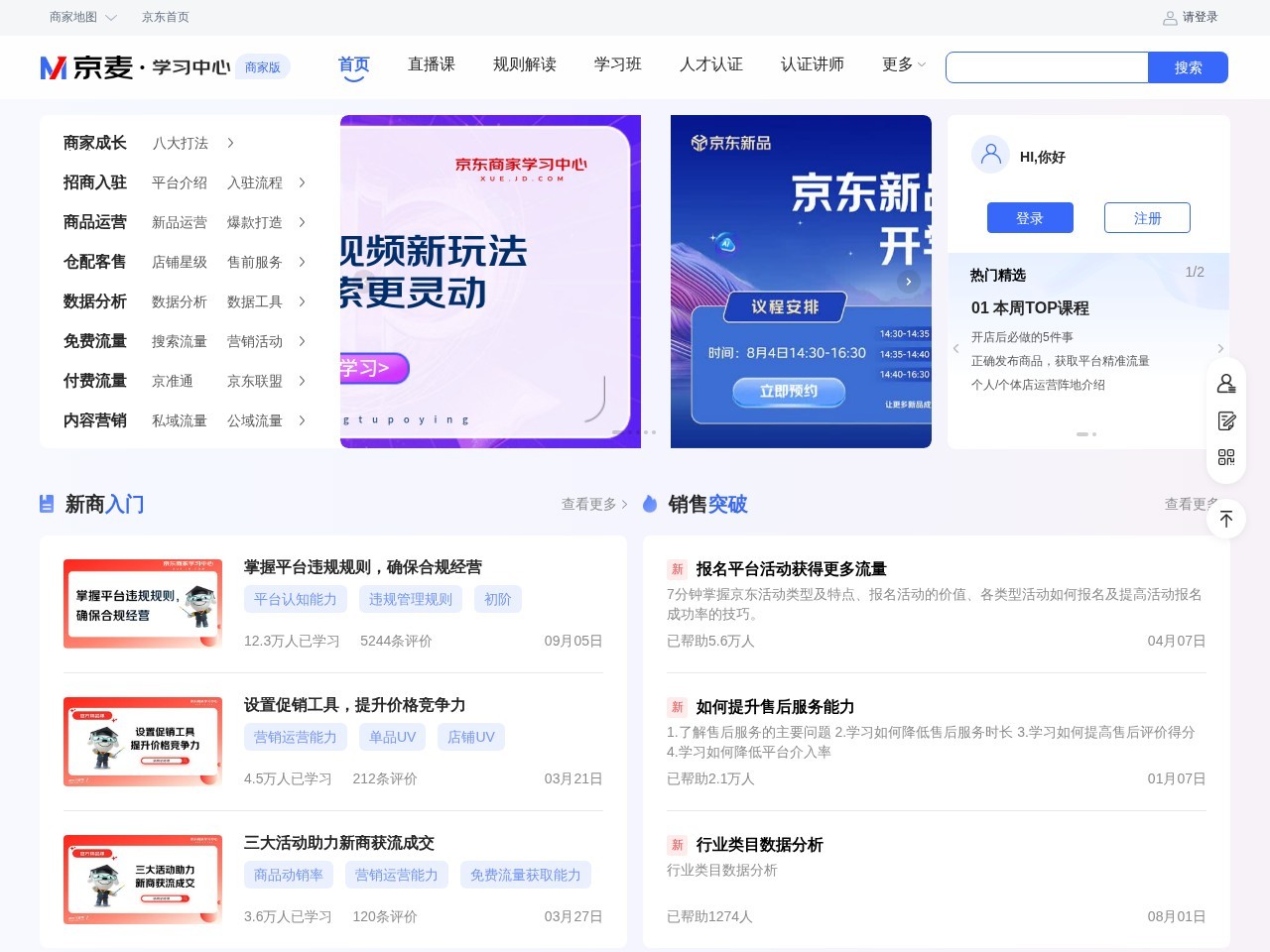The width and height of the screenshot is (1270, 952).
Task: Open course title 三大活动助力新商获流成交
Action: point(339,843)
